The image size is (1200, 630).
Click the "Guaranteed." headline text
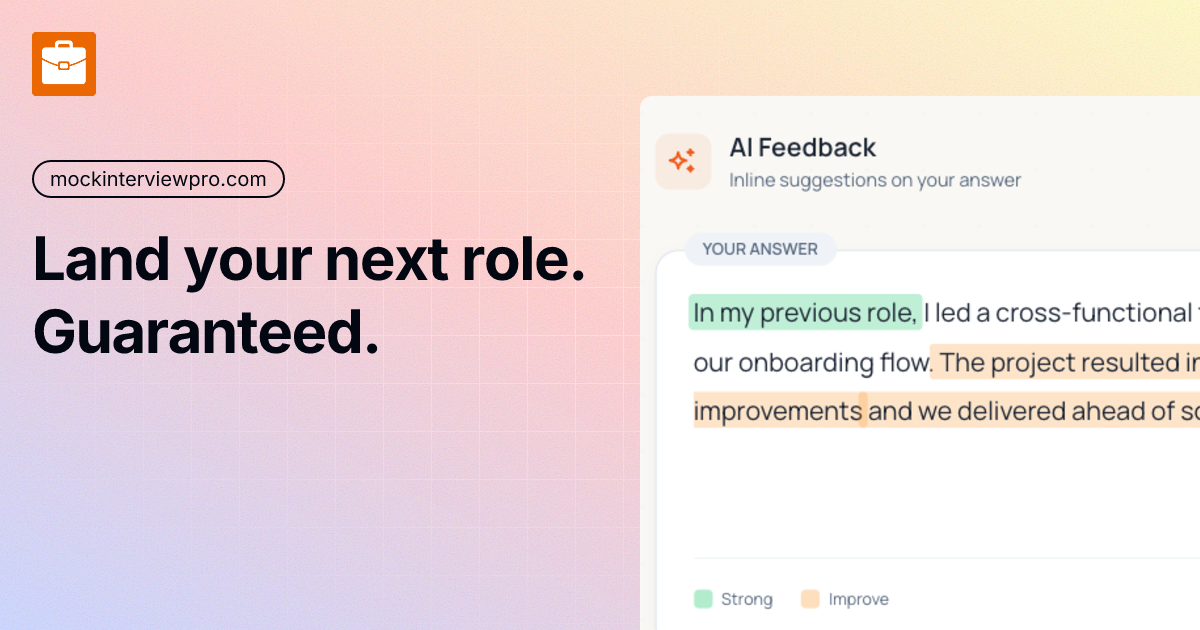coord(206,334)
